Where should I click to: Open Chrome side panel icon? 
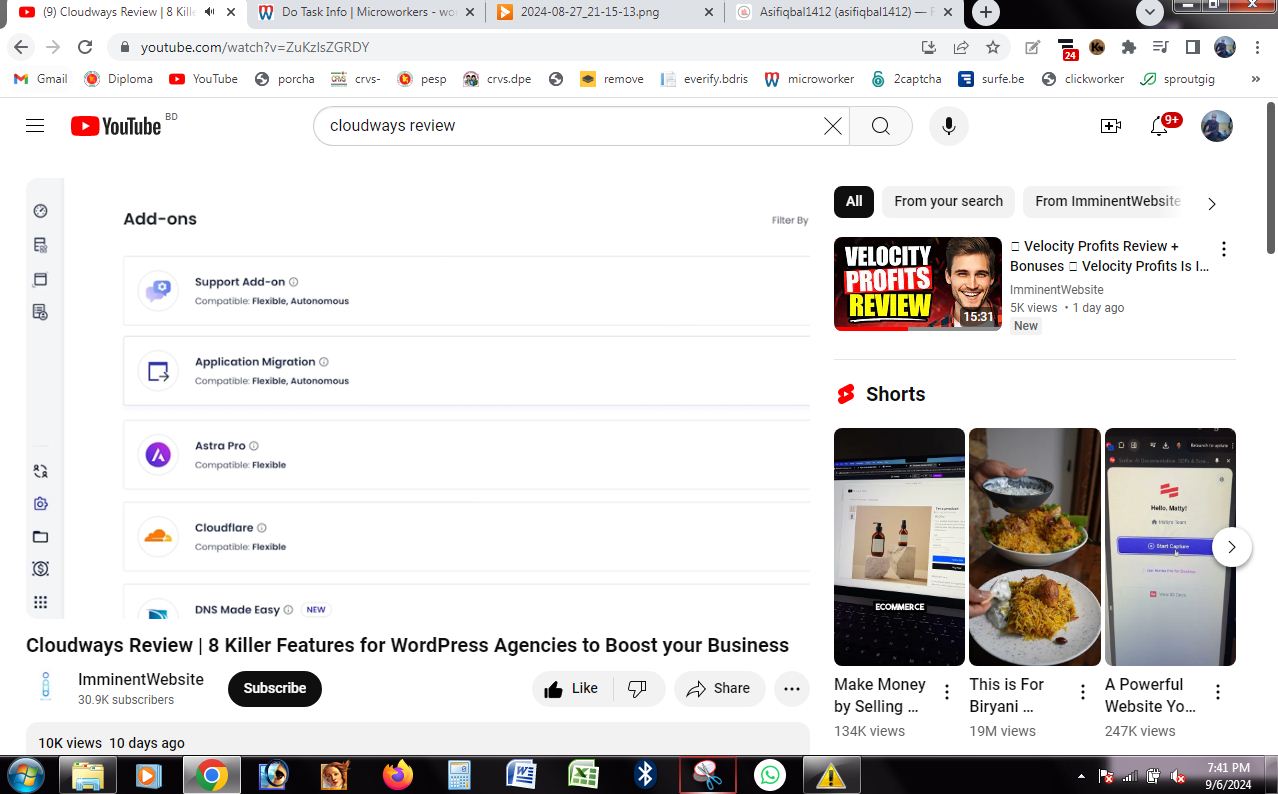point(1192,47)
